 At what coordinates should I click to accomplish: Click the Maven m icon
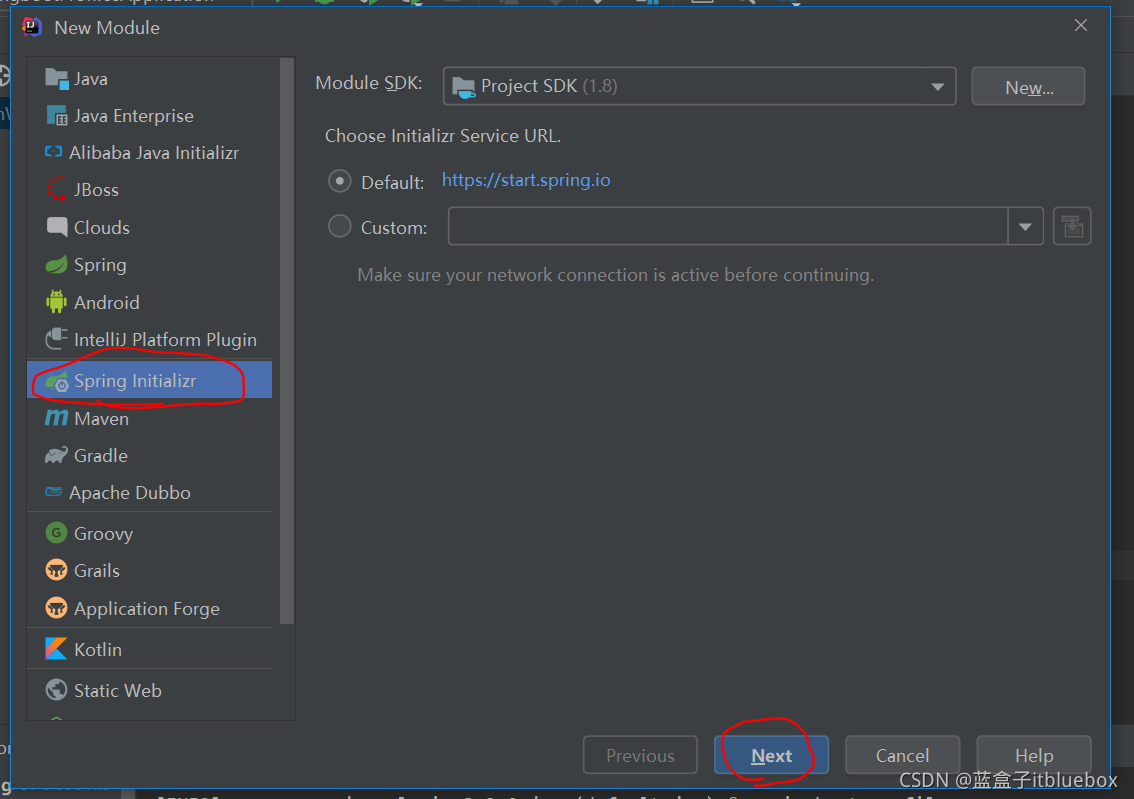pyautogui.click(x=56, y=418)
